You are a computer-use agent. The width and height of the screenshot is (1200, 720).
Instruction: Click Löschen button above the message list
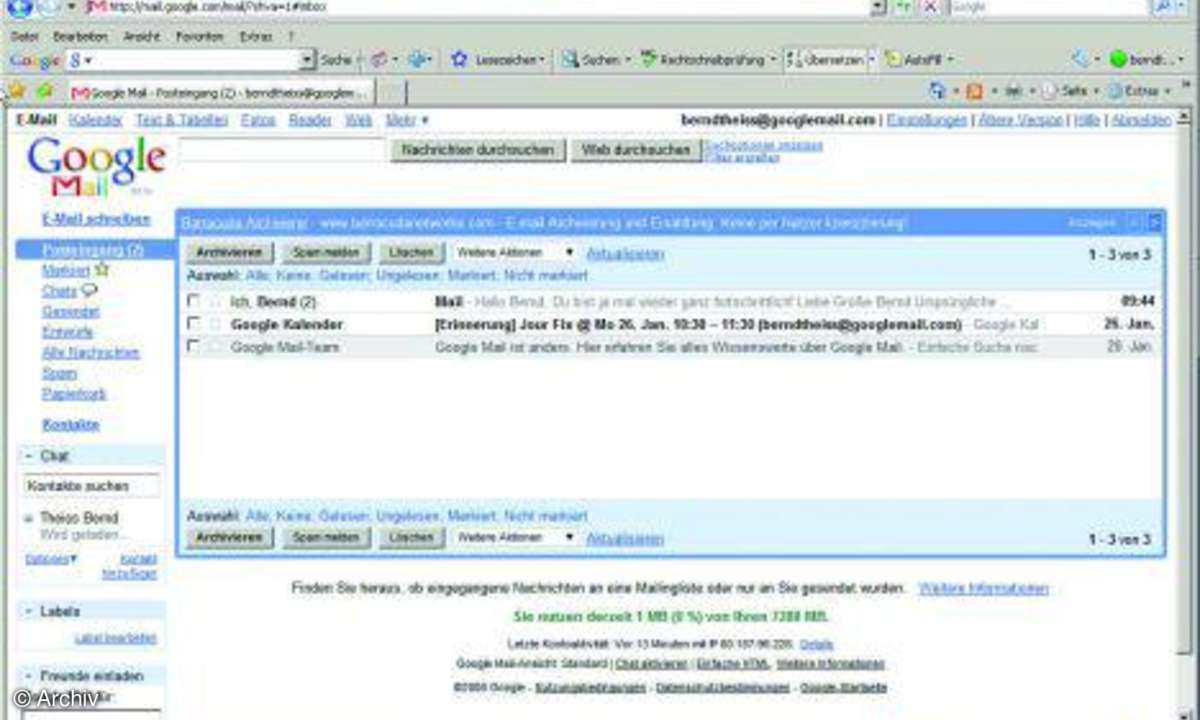tap(412, 253)
